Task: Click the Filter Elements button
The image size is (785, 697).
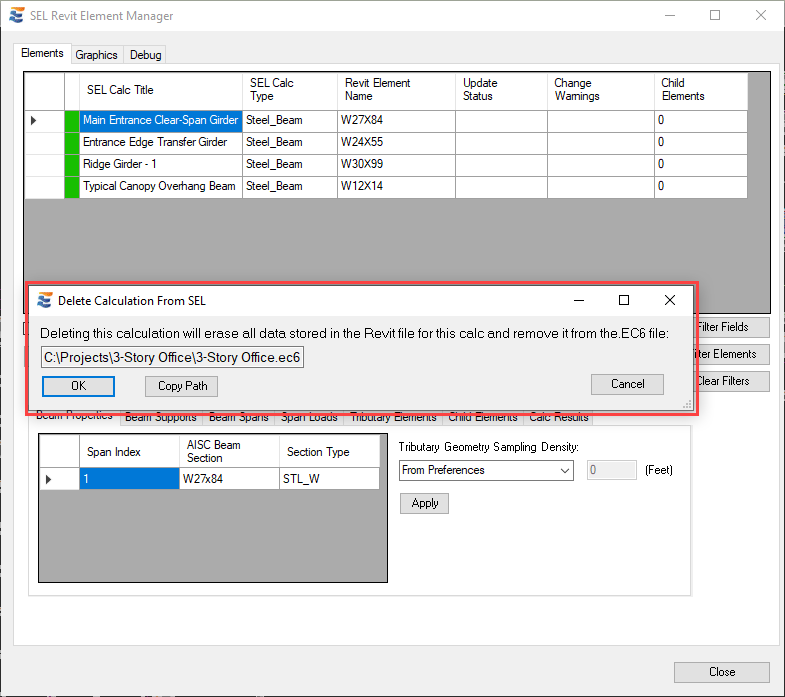Action: coord(732,355)
